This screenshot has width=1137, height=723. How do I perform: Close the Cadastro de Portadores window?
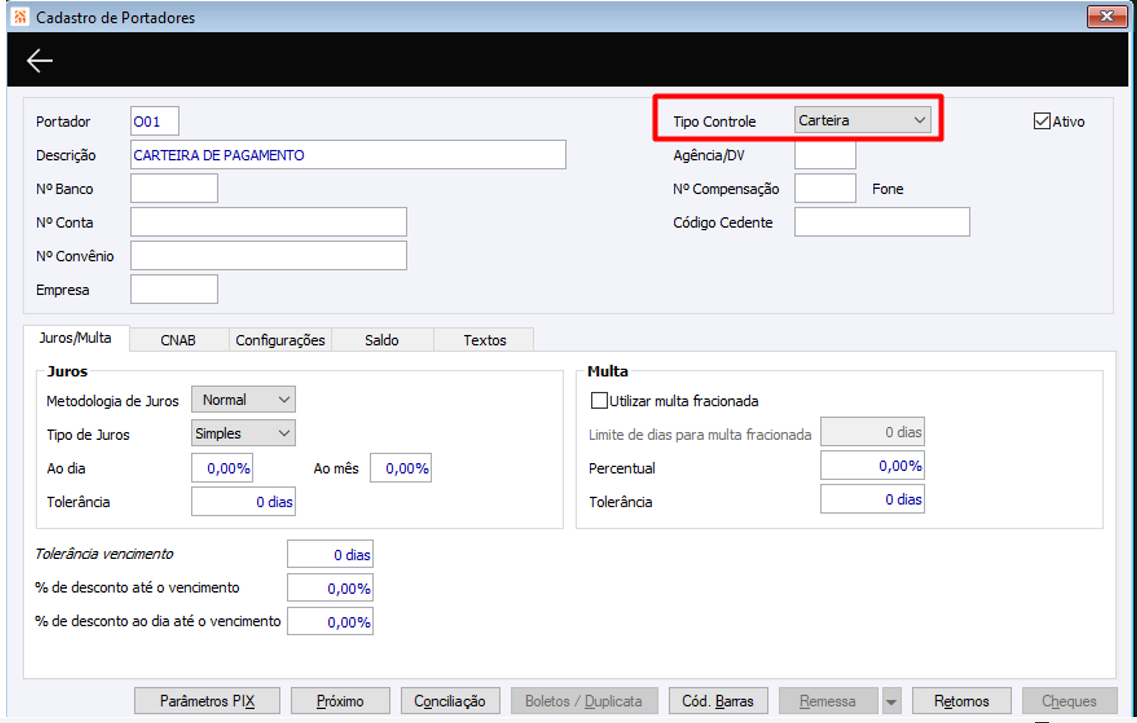[x=1107, y=16]
